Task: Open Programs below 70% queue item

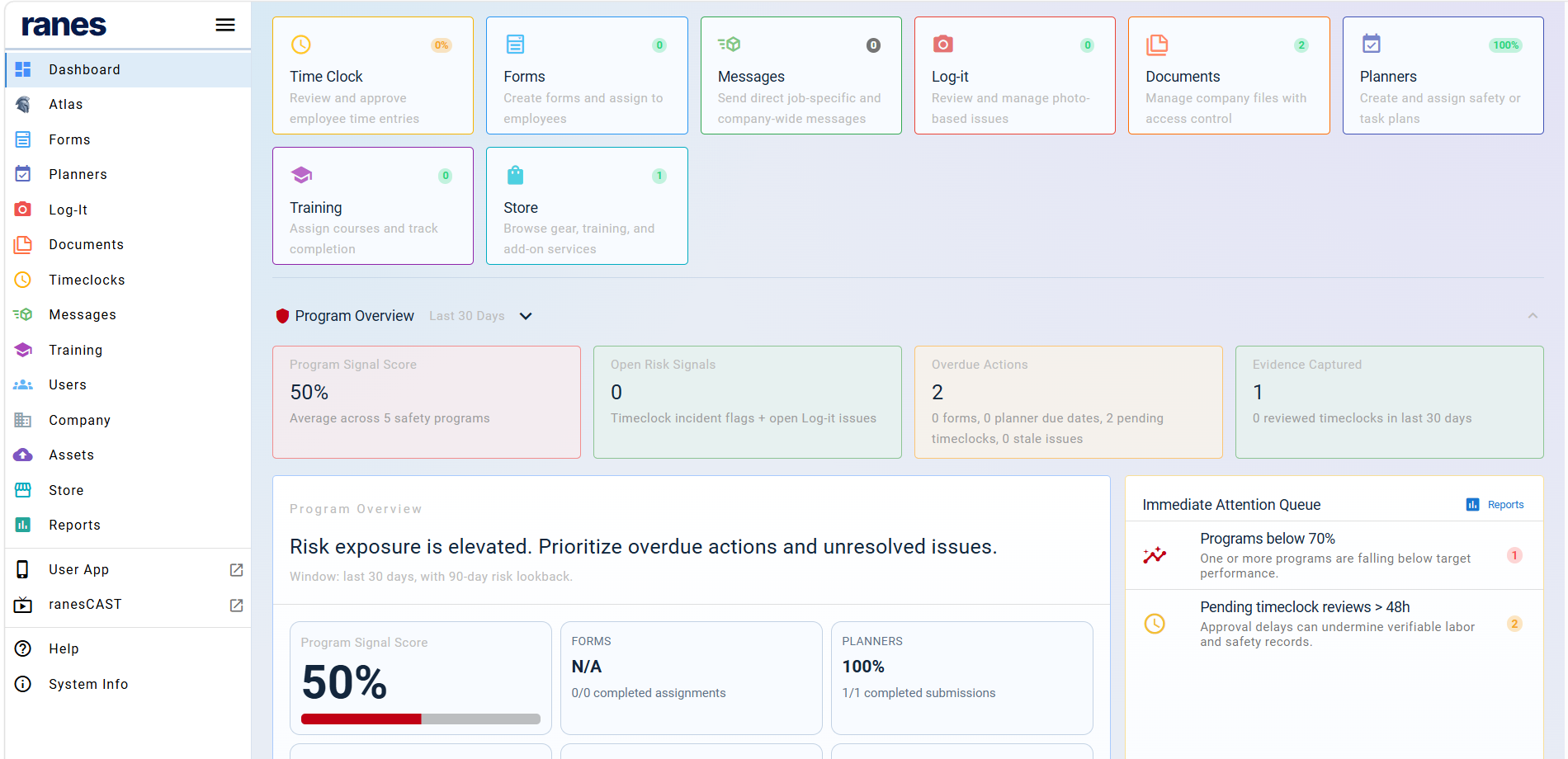Action: point(1334,555)
